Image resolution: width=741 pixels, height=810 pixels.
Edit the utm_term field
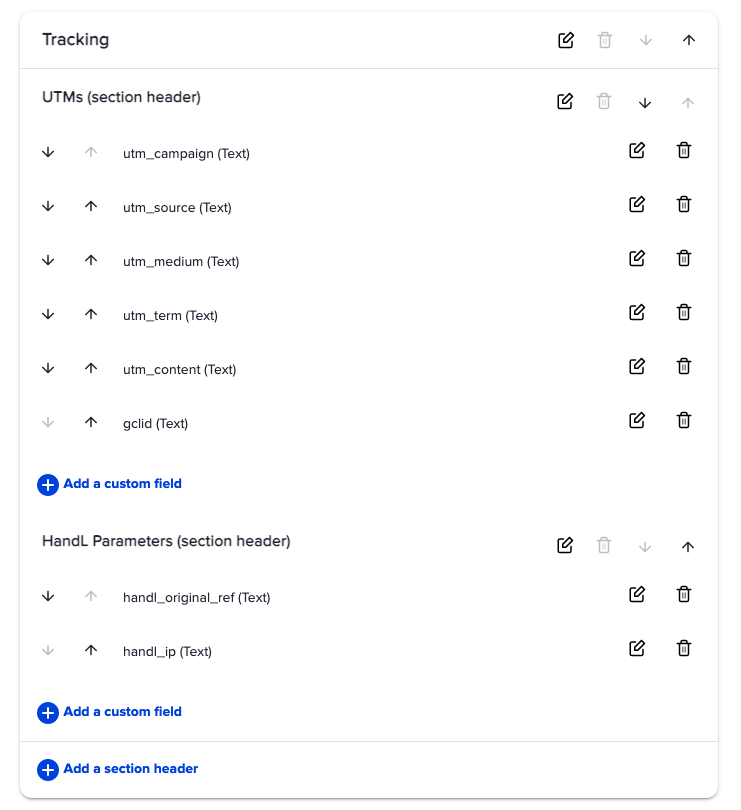[637, 312]
